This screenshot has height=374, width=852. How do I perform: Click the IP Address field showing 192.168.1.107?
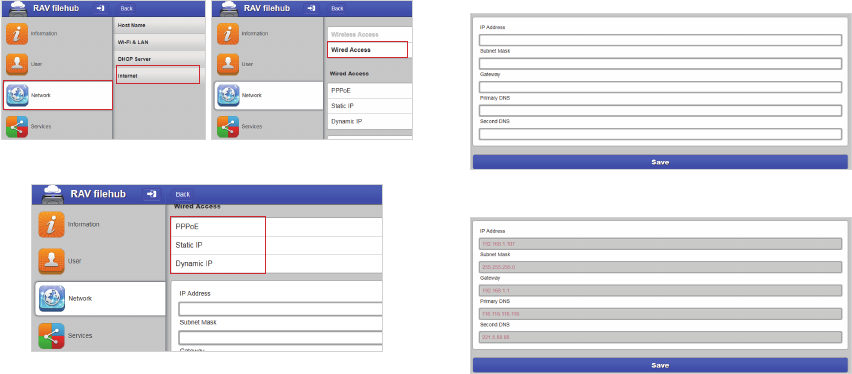tap(660, 244)
